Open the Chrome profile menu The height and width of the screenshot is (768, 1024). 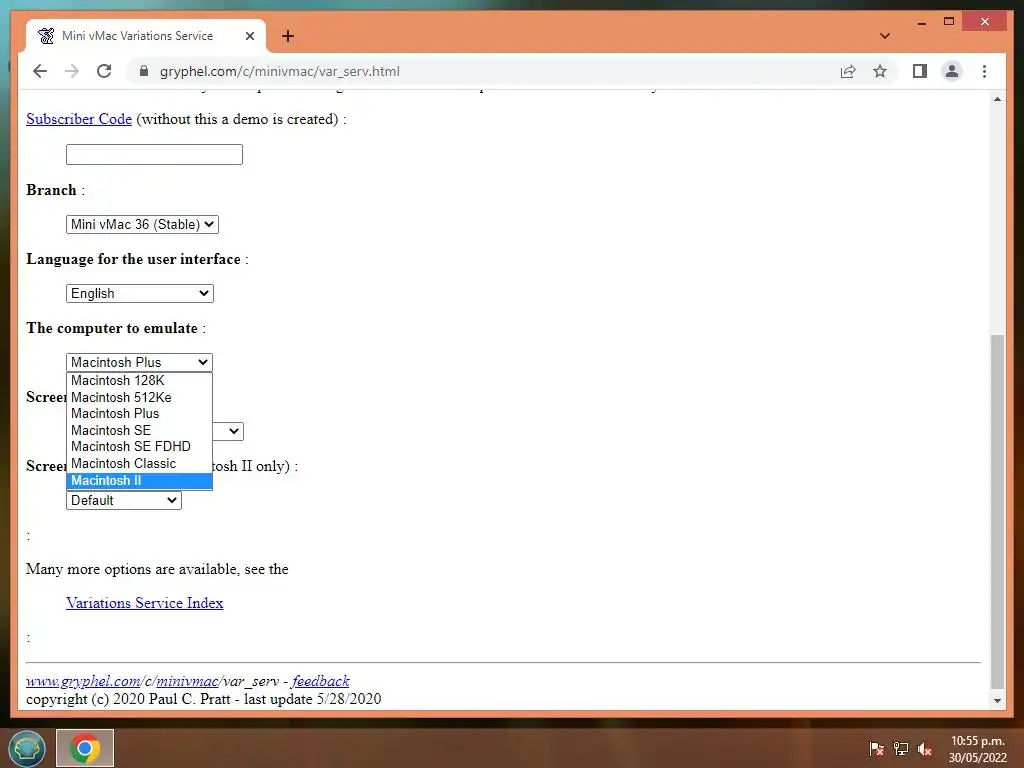[x=952, y=71]
